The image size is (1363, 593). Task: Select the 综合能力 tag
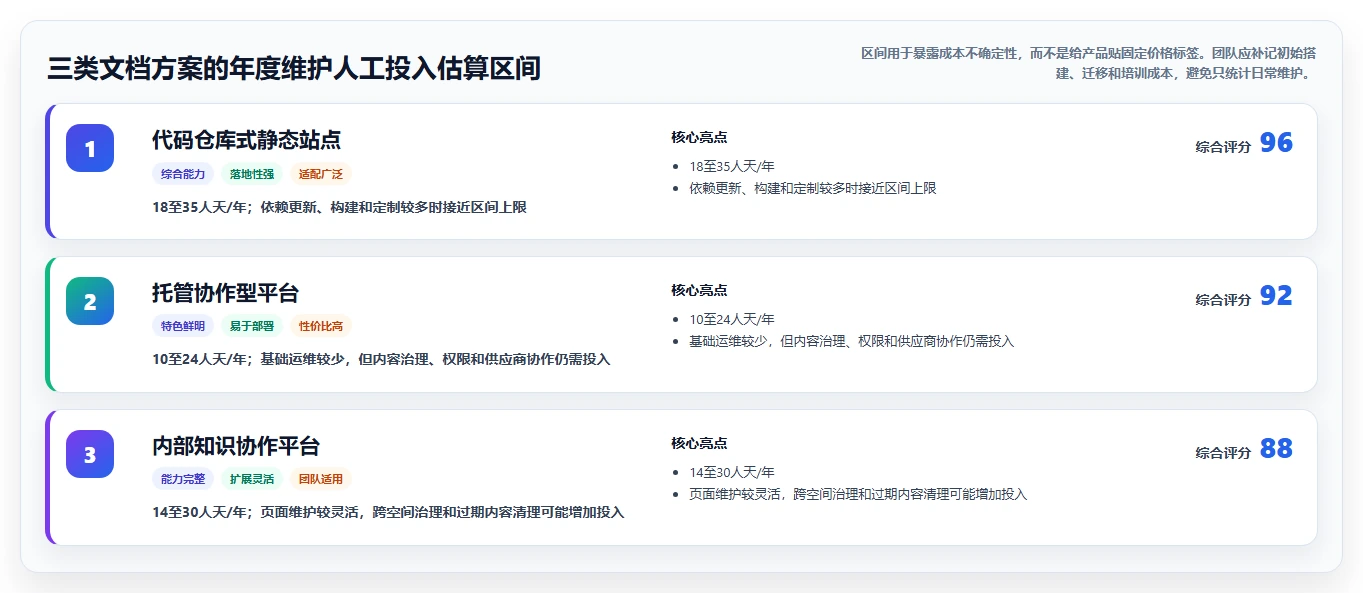(183, 174)
